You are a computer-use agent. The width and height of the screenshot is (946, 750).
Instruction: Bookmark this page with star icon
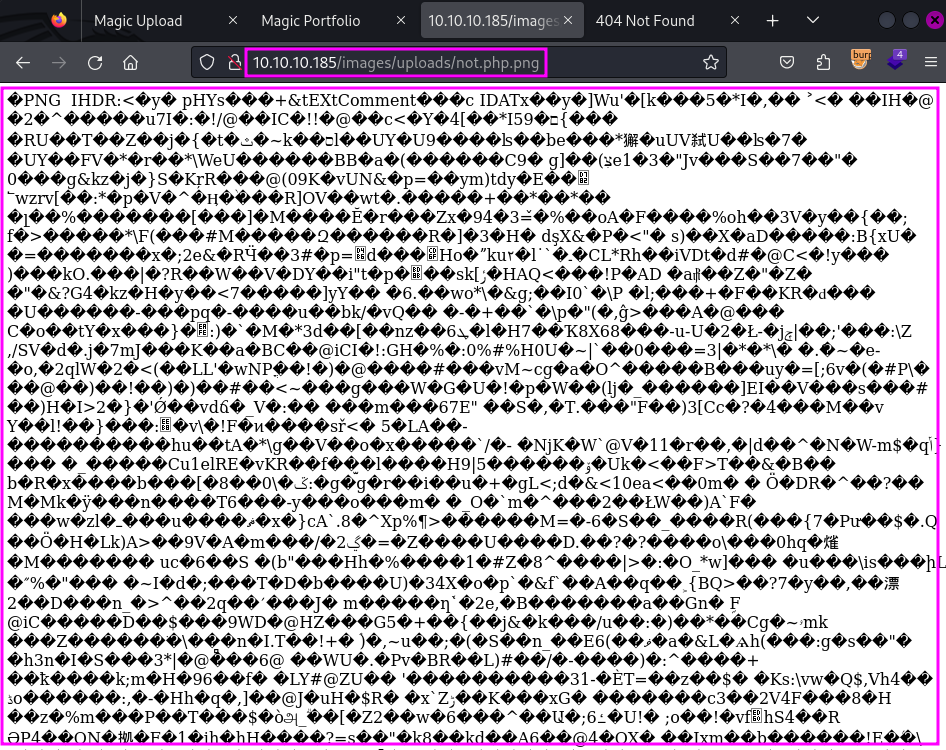tap(711, 62)
